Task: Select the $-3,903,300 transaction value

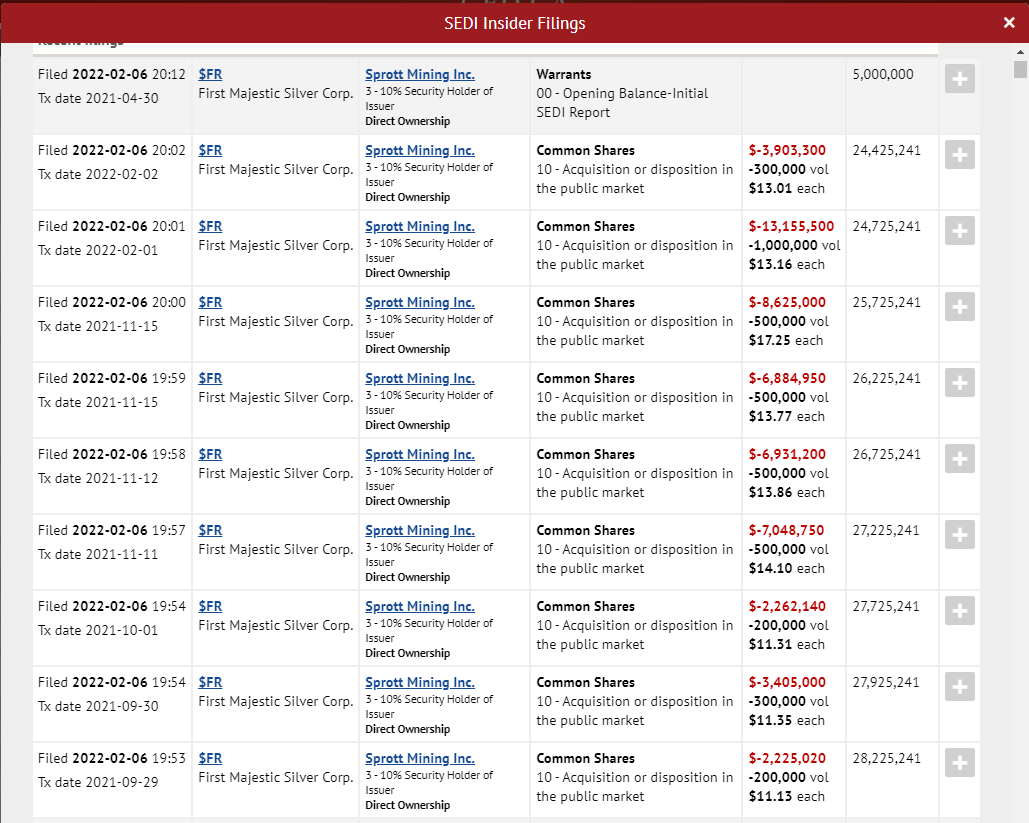Action: point(787,150)
